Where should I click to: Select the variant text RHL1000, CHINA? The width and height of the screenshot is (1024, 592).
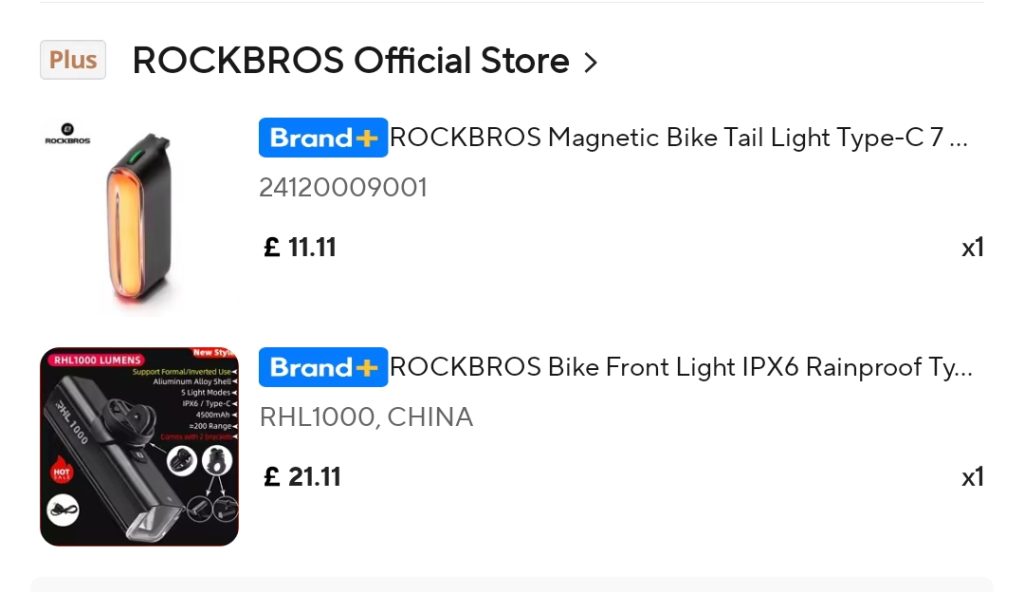[366, 416]
